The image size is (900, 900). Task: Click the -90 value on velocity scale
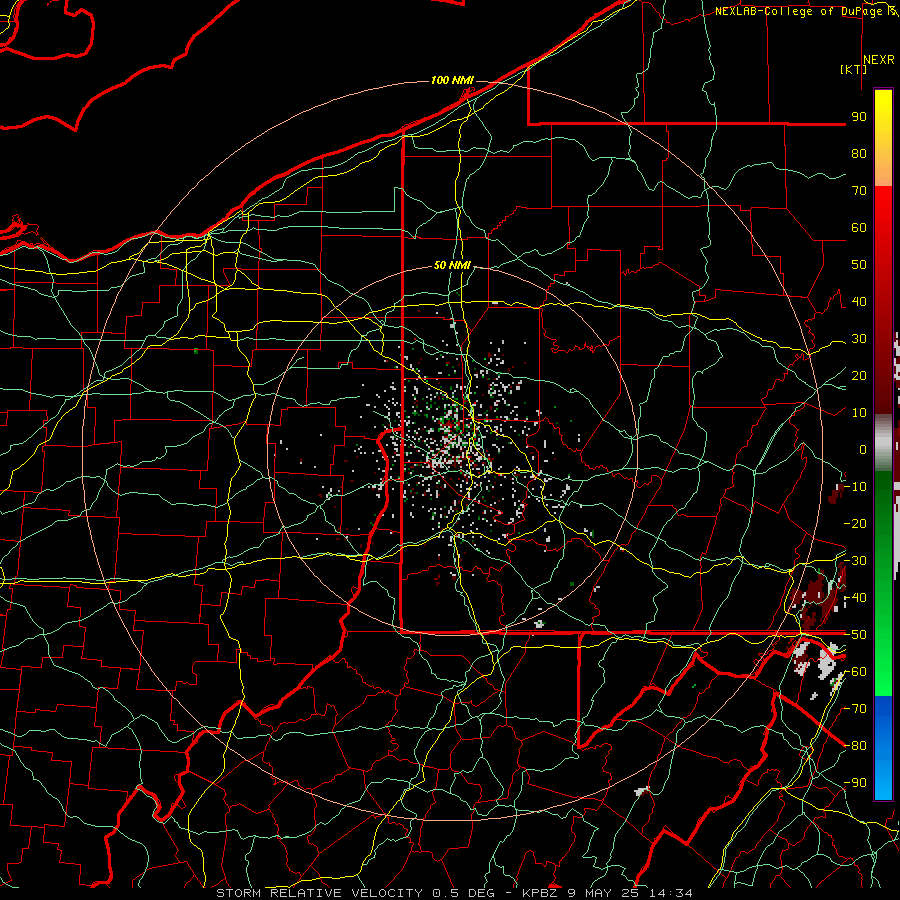pos(855,783)
